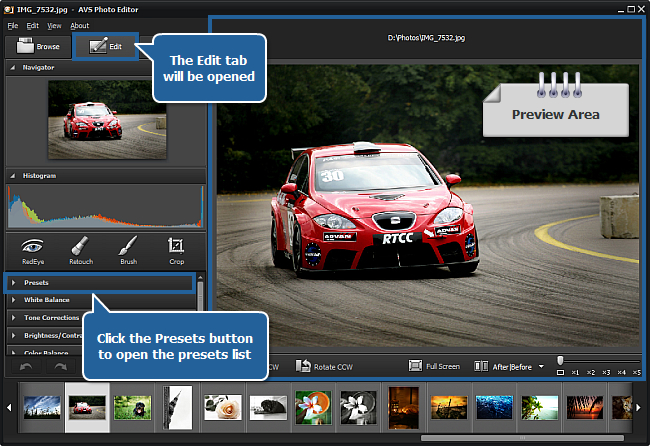This screenshot has width=650, height=446.
Task: Toggle After|Before comparison view
Action: pos(503,366)
